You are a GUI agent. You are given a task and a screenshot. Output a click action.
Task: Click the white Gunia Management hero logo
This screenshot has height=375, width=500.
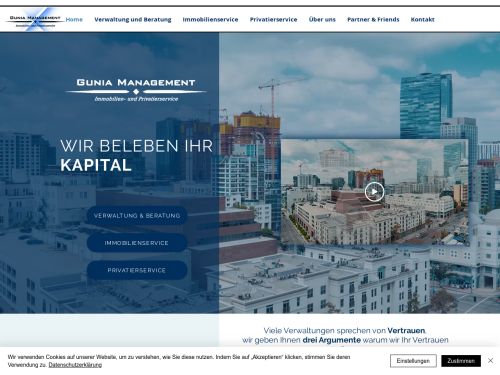coord(136,90)
